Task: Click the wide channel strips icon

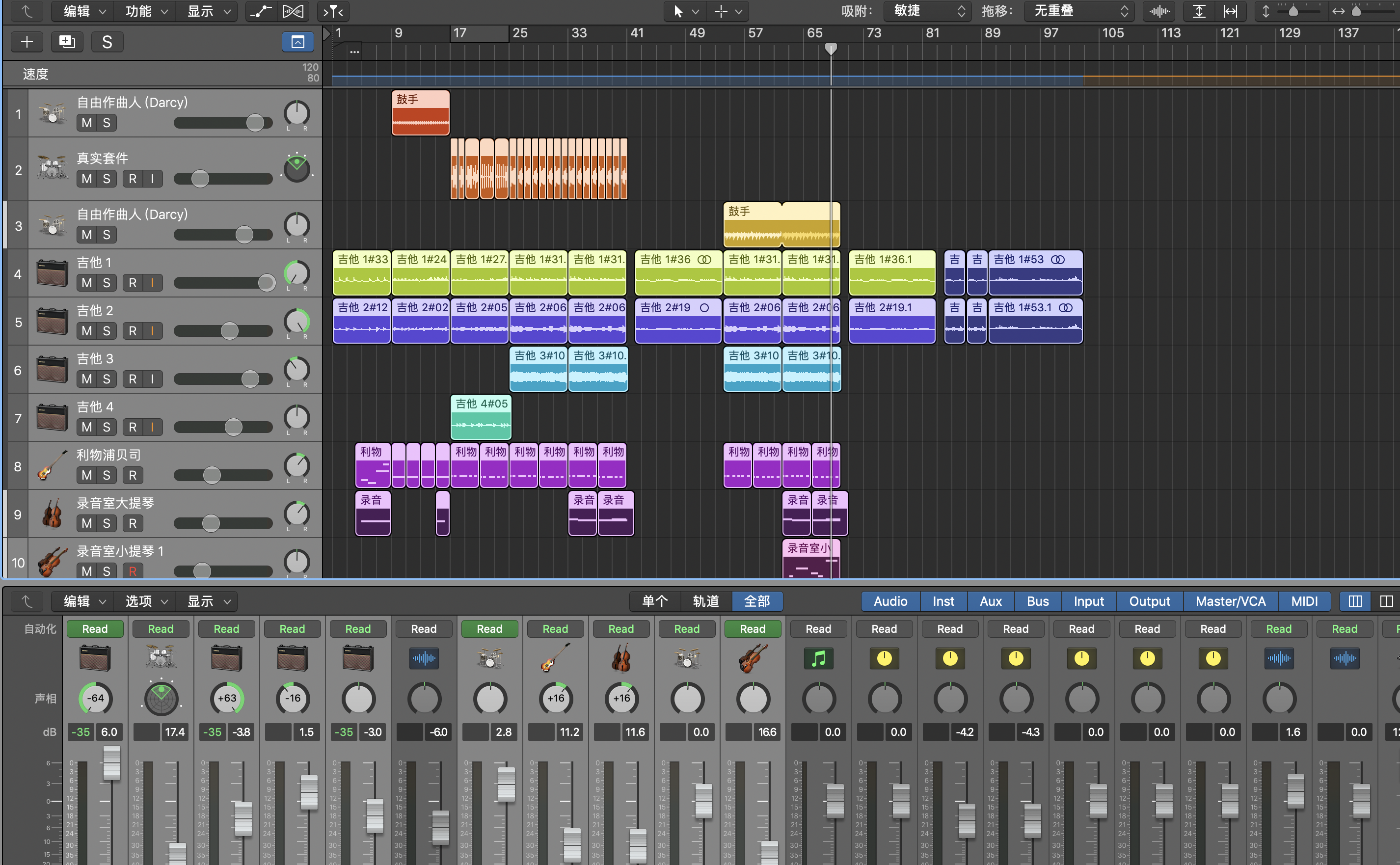Action: coord(1386,601)
